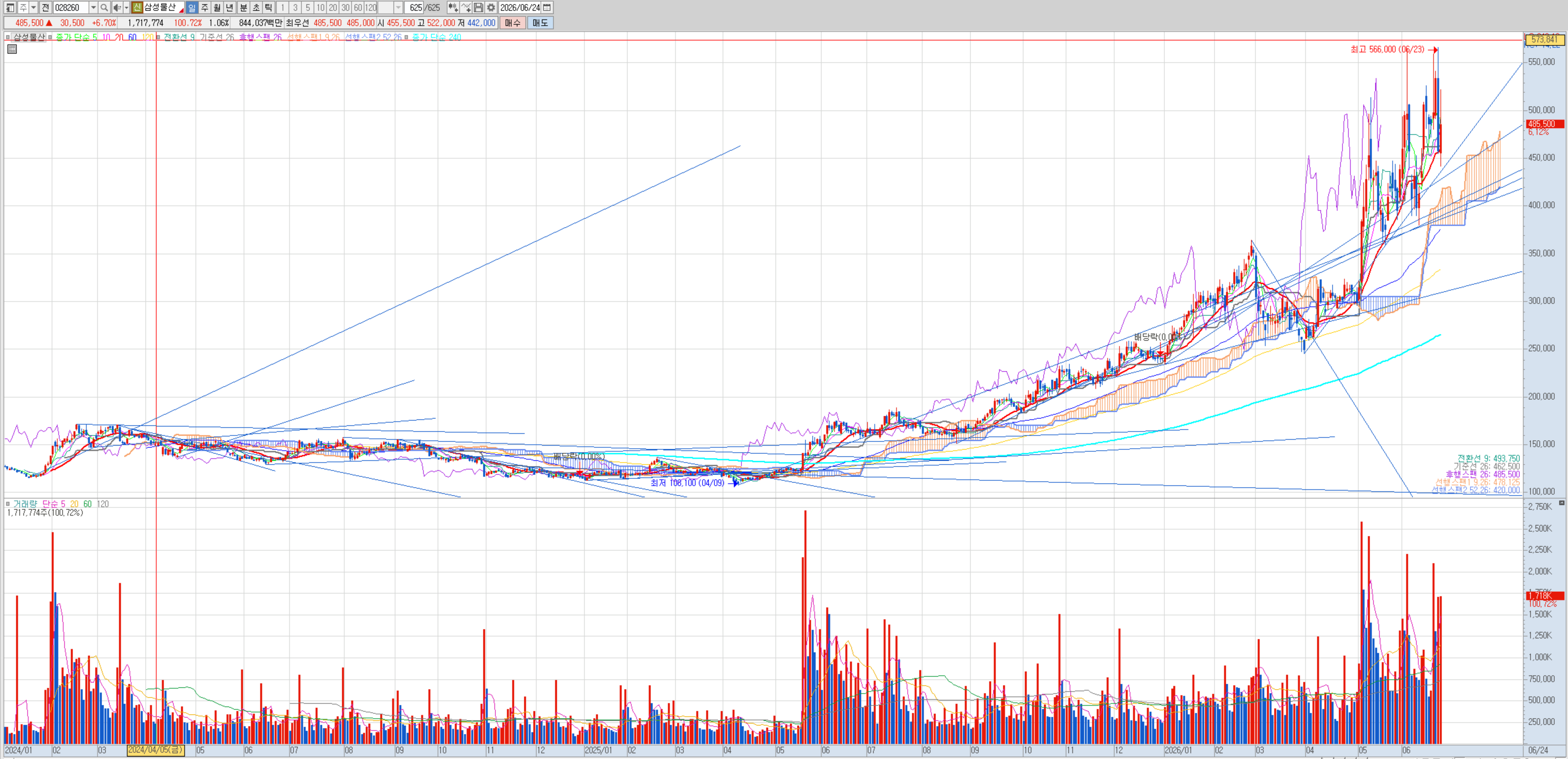The image size is (1568, 759).
Task: Click the 종가 단순 240 legend label
Action: [436, 37]
